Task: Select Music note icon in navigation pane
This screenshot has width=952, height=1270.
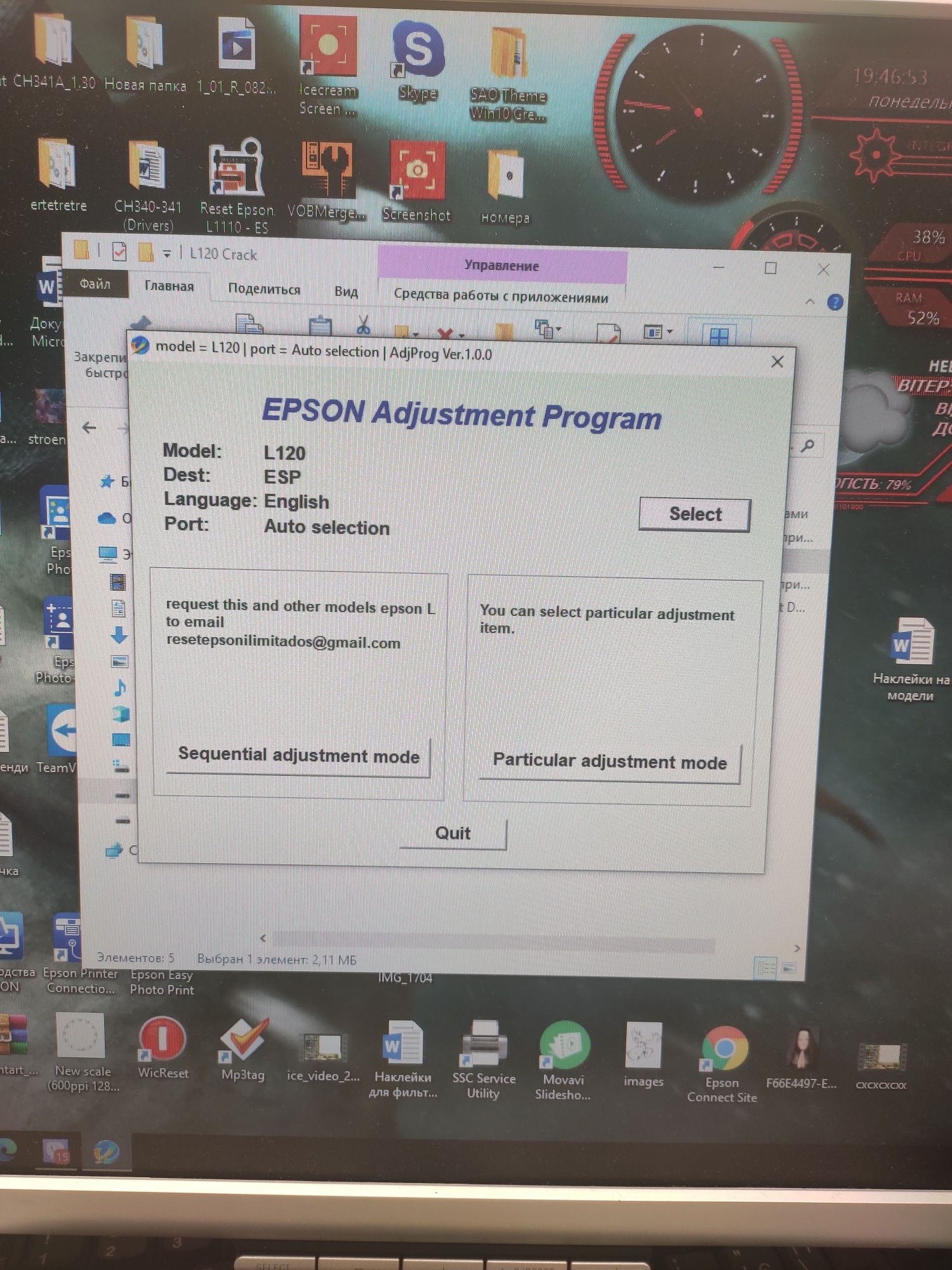Action: pos(120,688)
